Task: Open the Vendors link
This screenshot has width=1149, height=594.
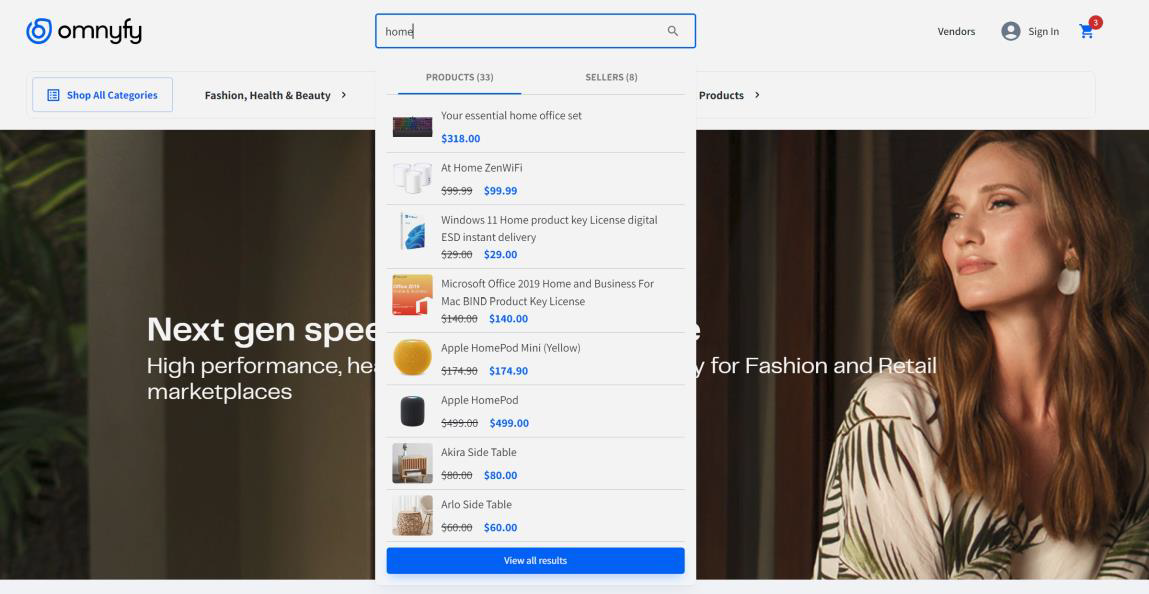Action: (x=956, y=31)
